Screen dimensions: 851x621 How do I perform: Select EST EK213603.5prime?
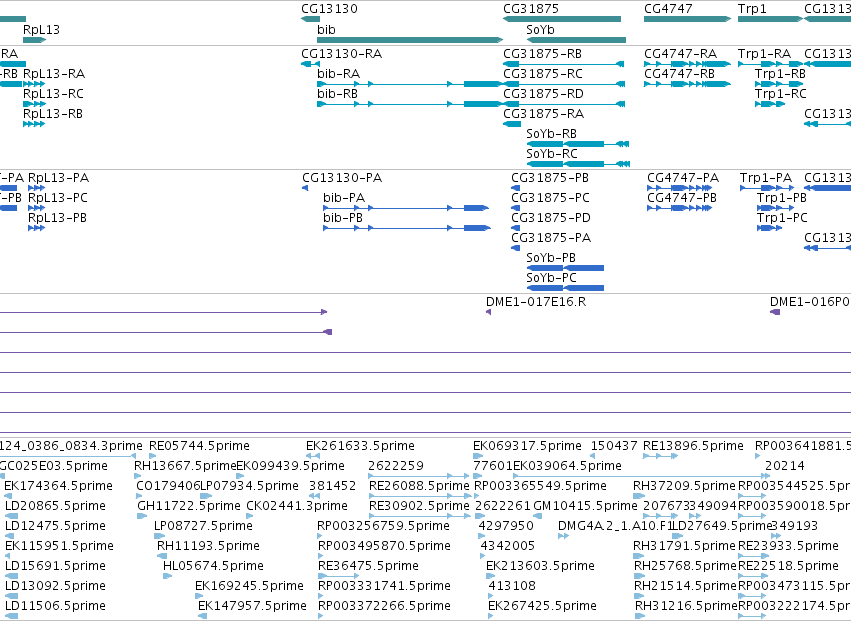point(541,566)
